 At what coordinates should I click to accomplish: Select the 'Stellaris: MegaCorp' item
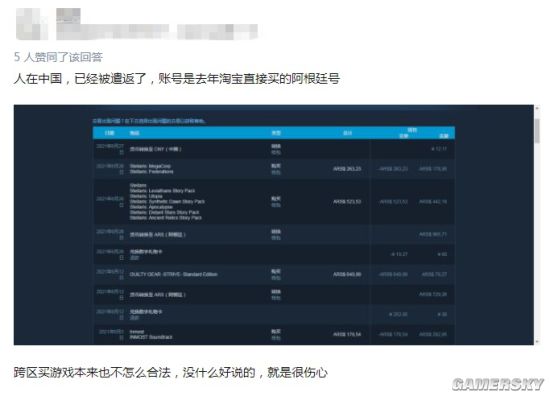(x=150, y=166)
